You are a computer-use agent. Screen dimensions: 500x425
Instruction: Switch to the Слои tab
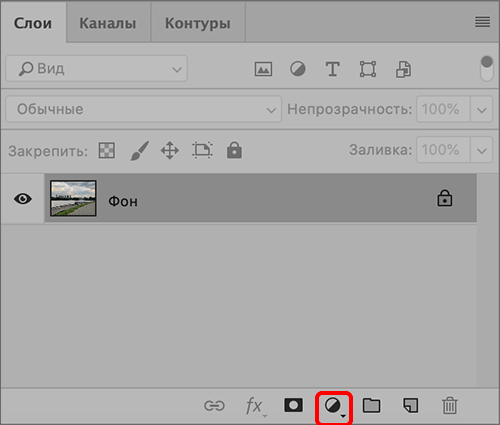(33, 23)
